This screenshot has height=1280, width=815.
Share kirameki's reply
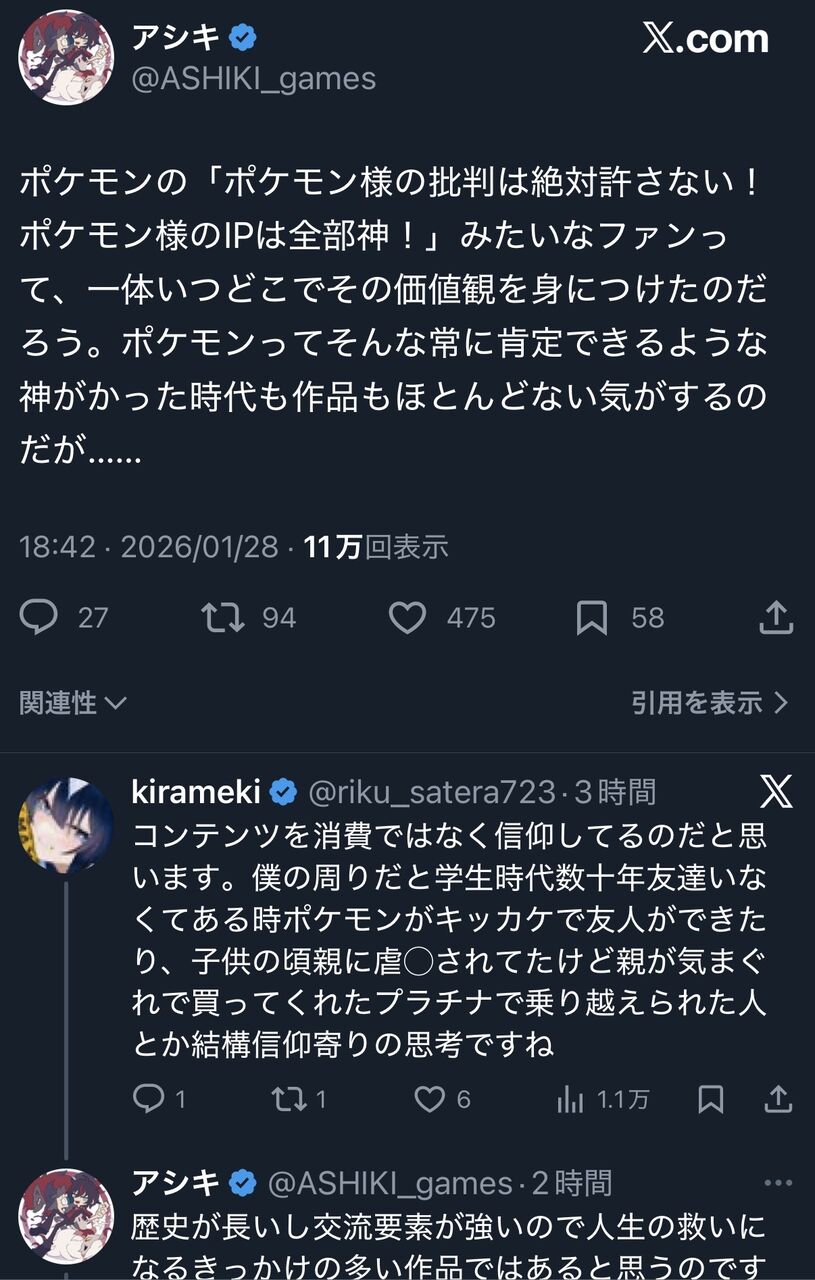(x=776, y=1100)
